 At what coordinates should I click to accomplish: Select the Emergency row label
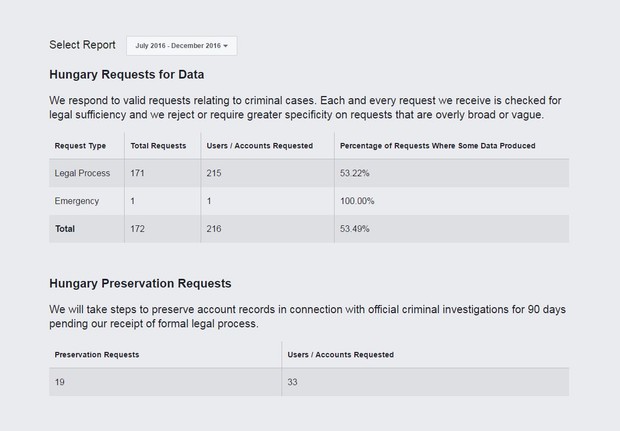(x=77, y=201)
